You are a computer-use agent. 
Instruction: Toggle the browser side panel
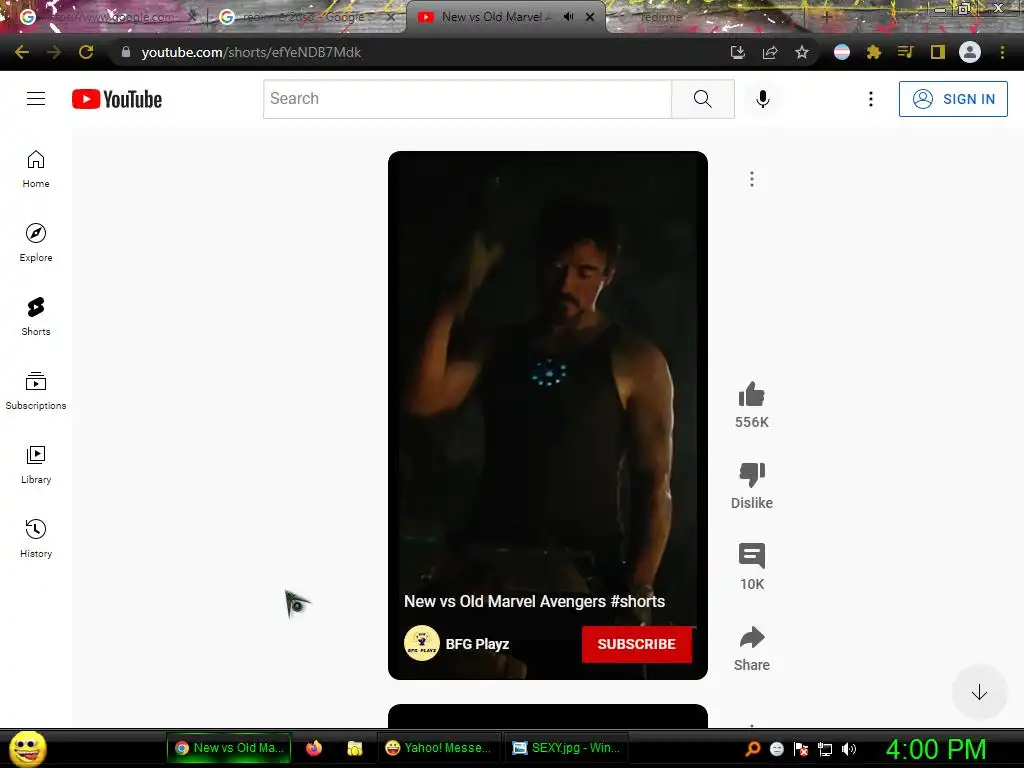pyautogui.click(x=938, y=52)
